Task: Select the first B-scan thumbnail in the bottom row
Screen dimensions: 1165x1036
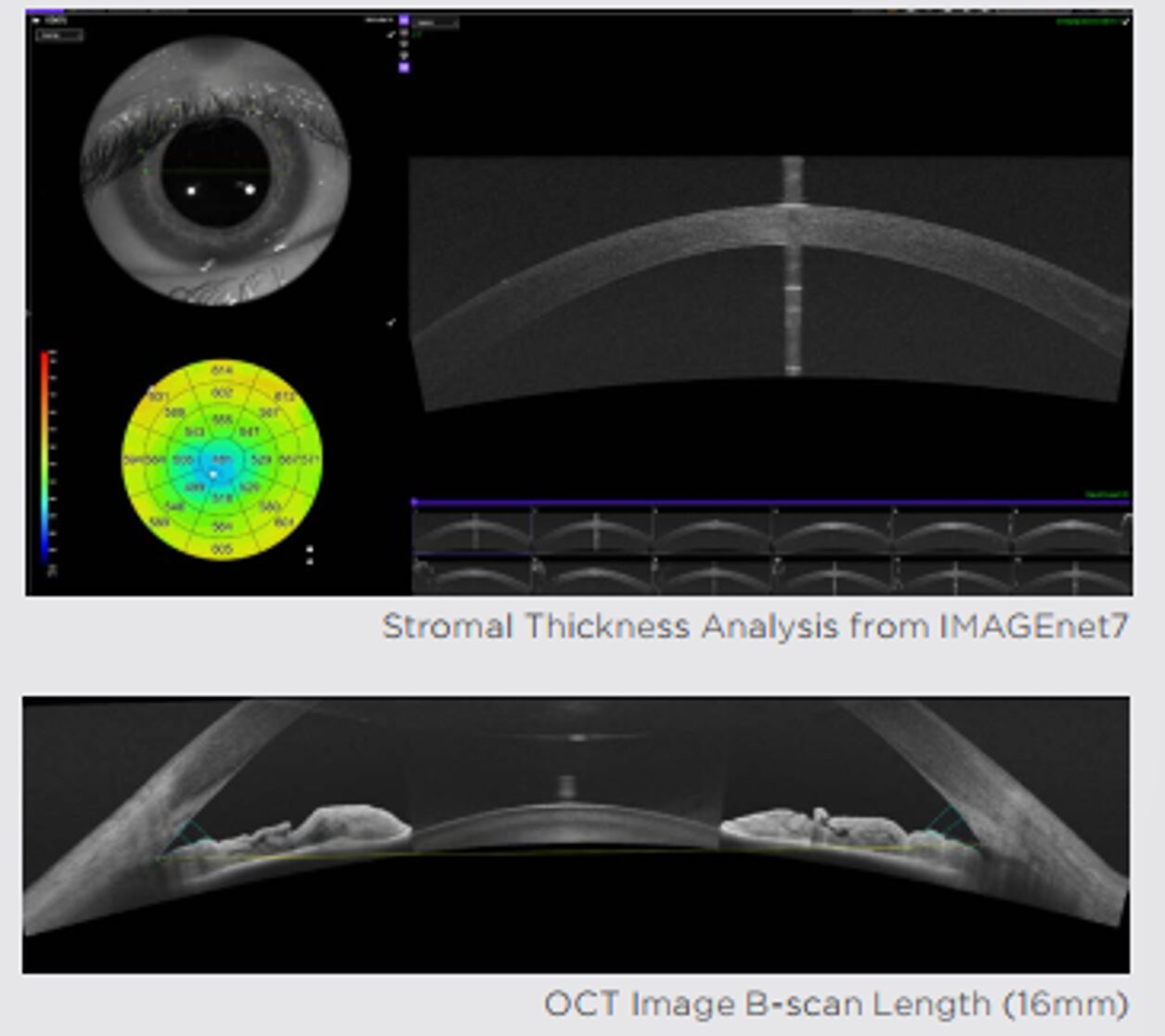Action: coord(472,576)
